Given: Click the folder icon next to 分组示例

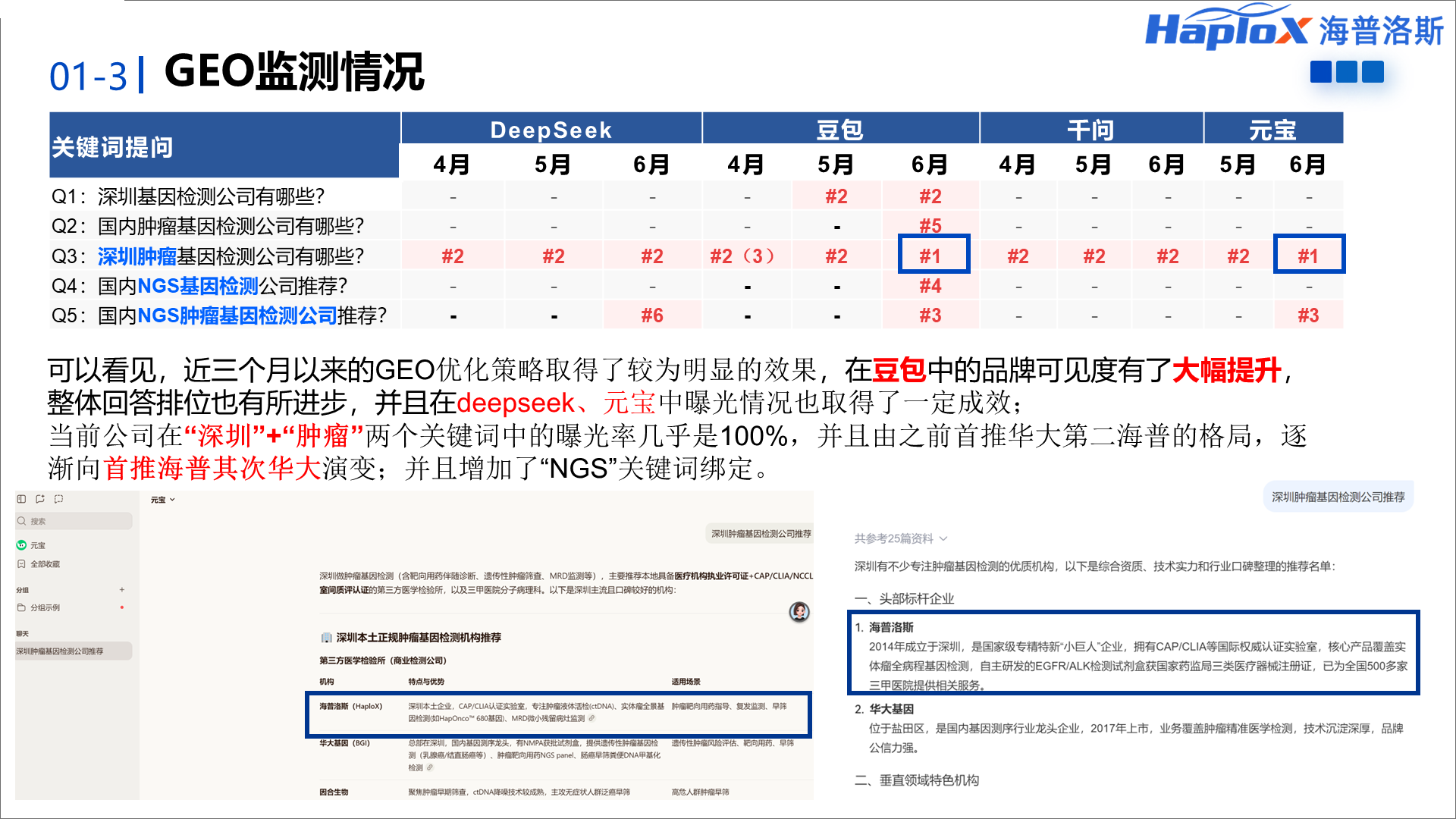Looking at the screenshot, I should (x=21, y=607).
